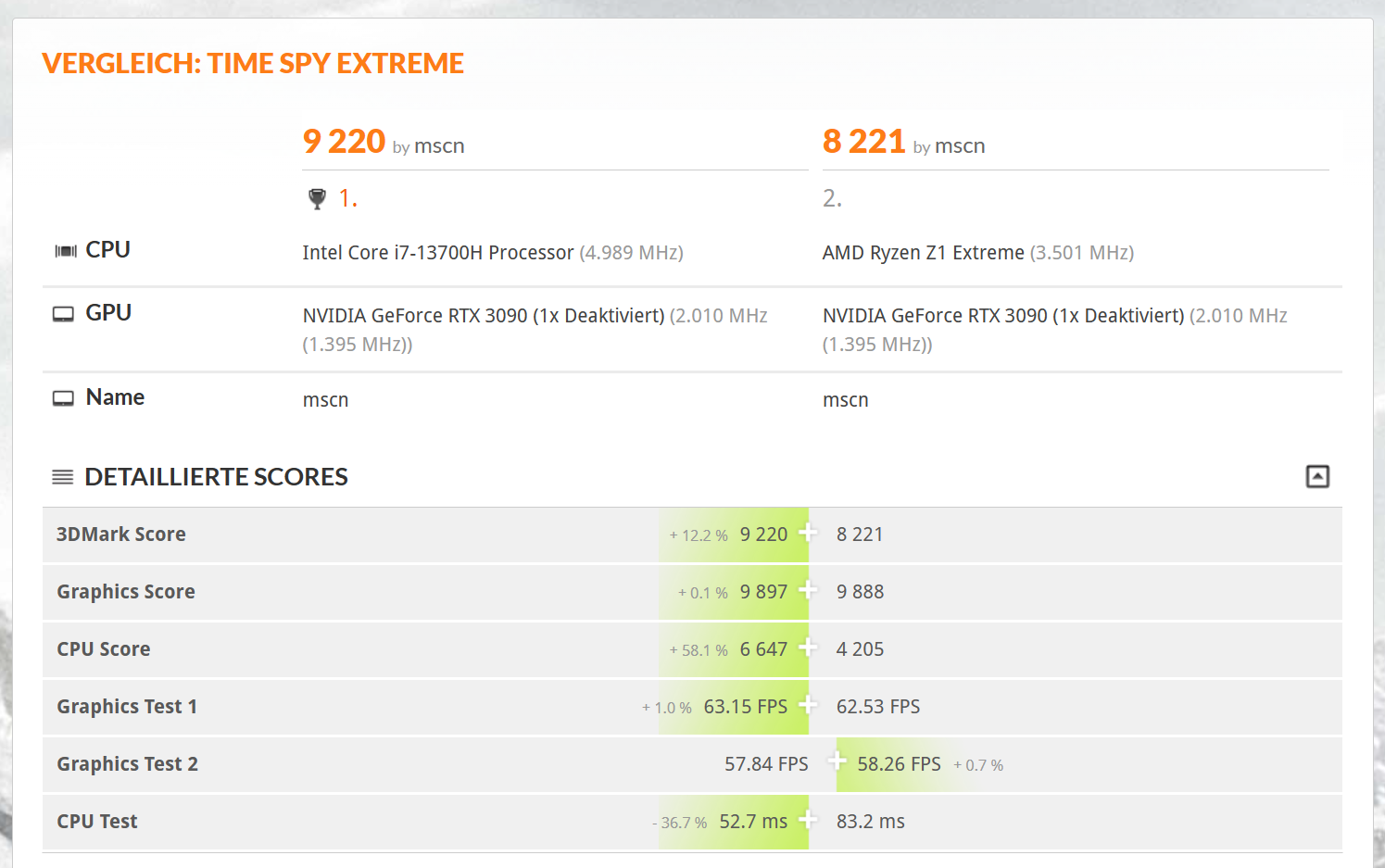The width and height of the screenshot is (1385, 868).
Task: Open user mscn next to 9 220
Action: point(439,146)
